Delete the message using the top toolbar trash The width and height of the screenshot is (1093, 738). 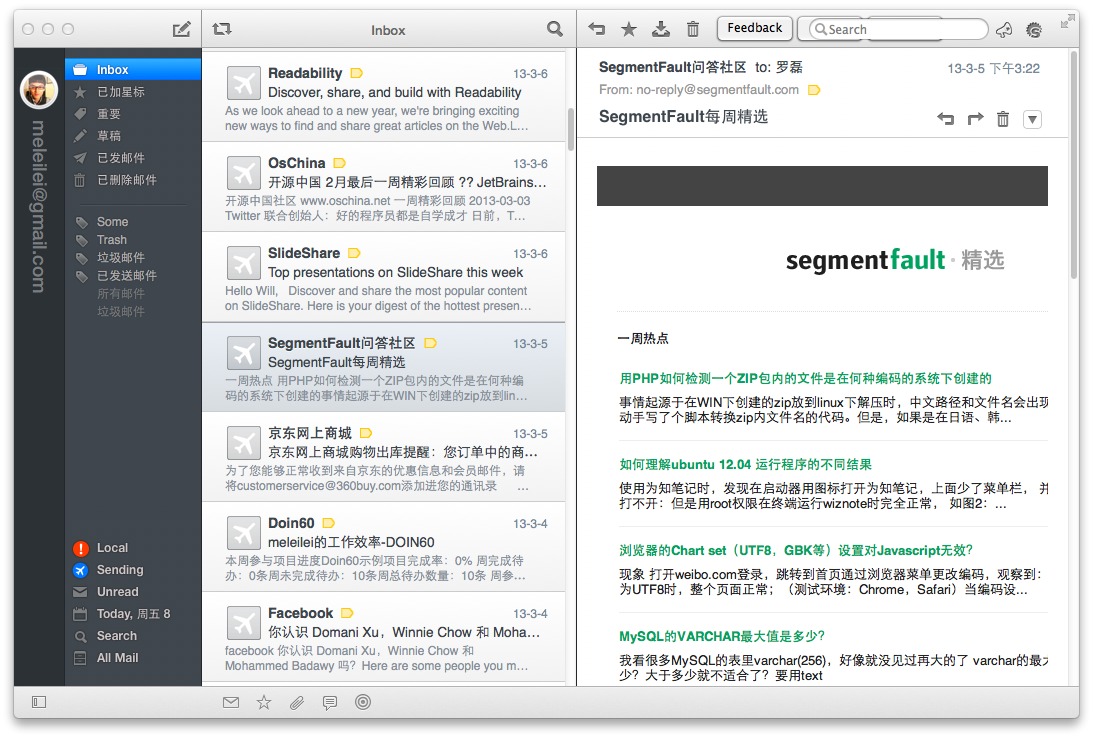click(693, 29)
